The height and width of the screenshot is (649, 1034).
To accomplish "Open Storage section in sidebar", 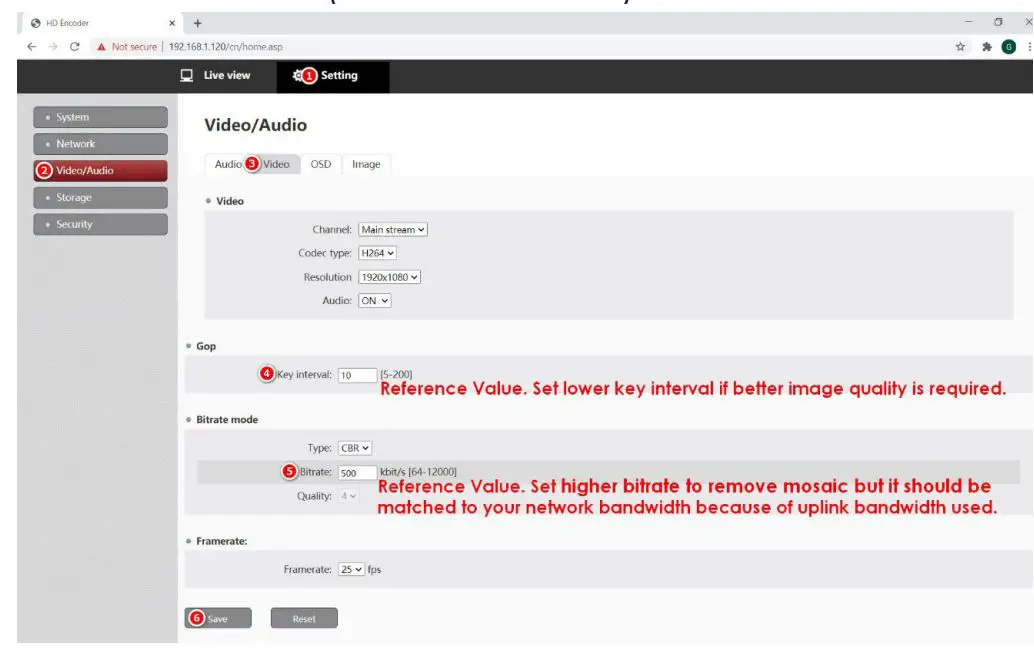I will pos(100,197).
